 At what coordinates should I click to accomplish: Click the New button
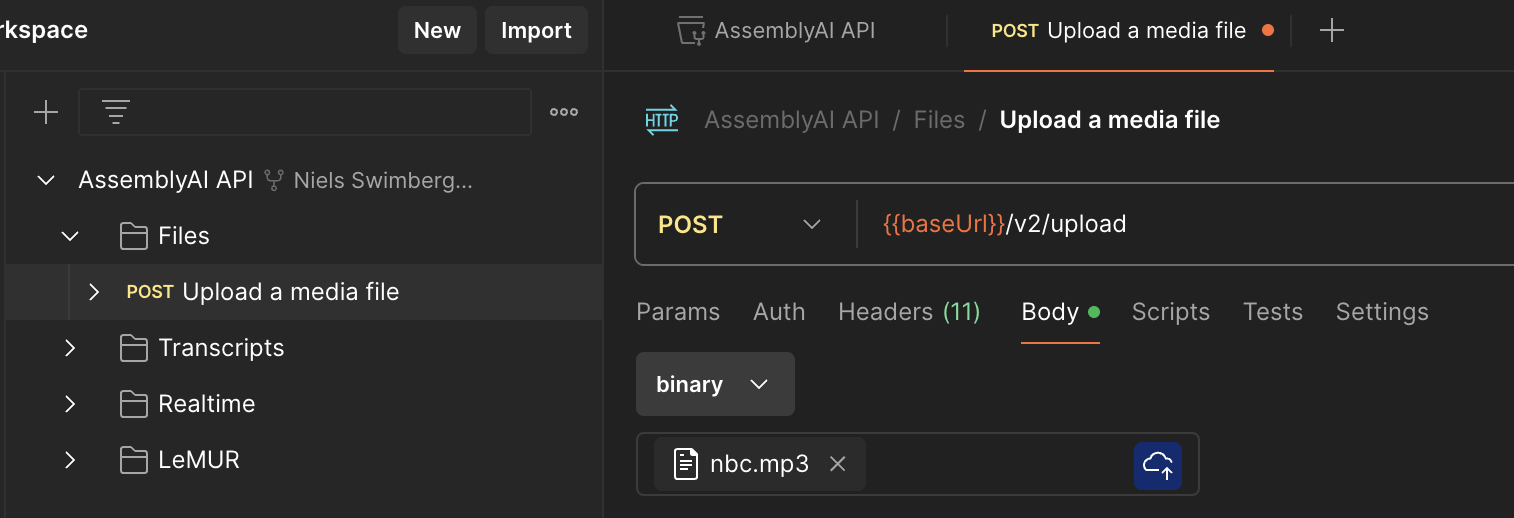coord(437,30)
